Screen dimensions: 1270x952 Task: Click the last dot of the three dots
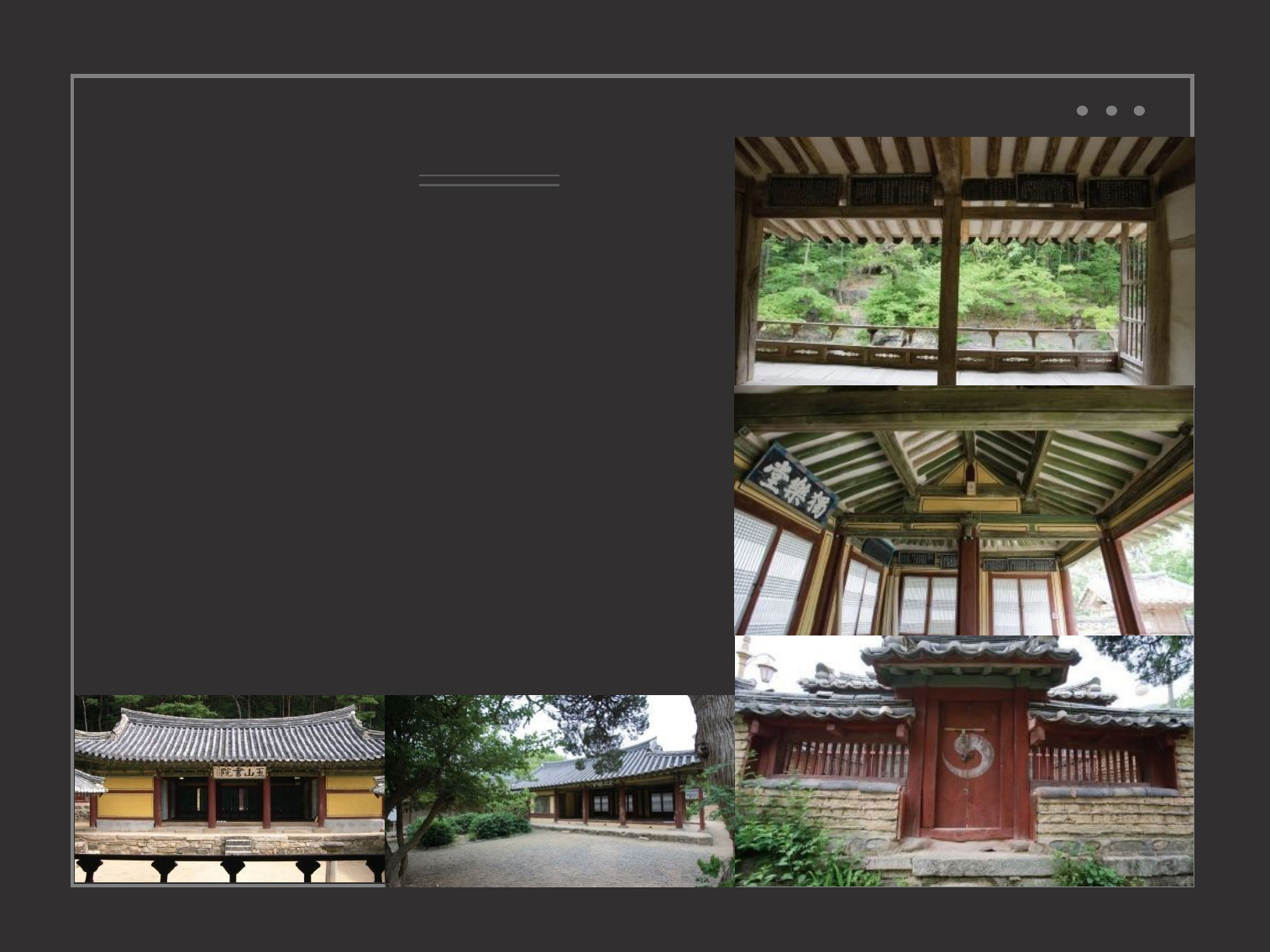tap(1139, 111)
